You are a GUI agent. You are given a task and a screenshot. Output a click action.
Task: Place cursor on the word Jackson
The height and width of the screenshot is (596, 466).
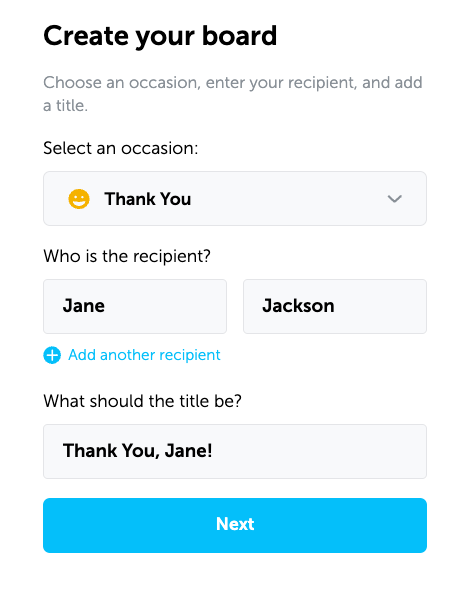pos(298,306)
